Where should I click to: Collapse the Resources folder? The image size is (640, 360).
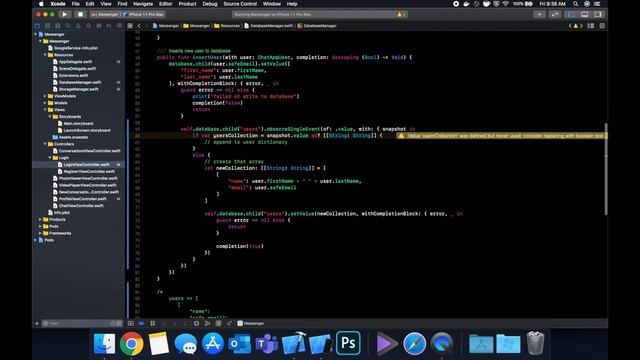pos(45,55)
